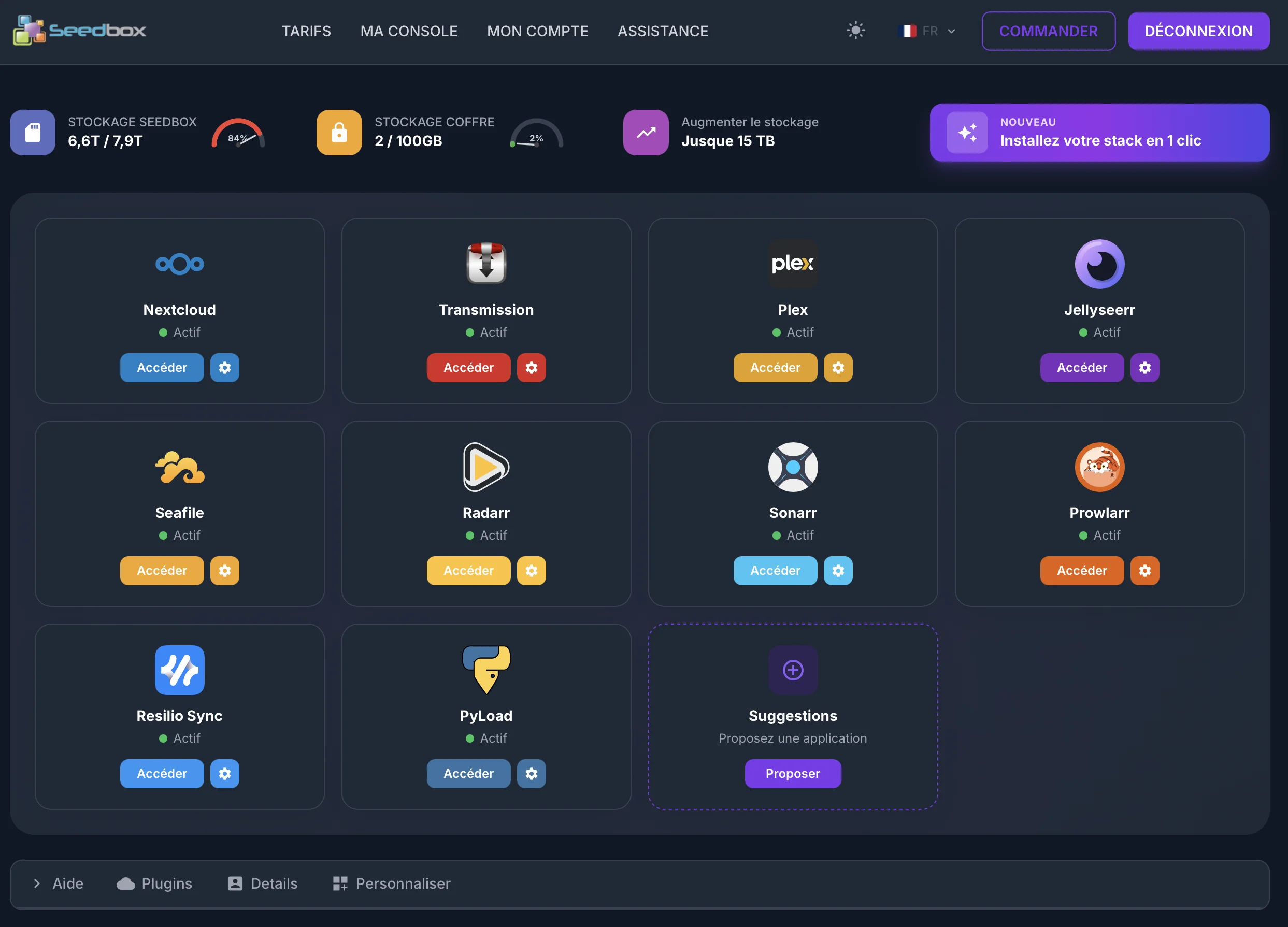Click Plex's Accéder button
1288x927 pixels.
pos(775,367)
